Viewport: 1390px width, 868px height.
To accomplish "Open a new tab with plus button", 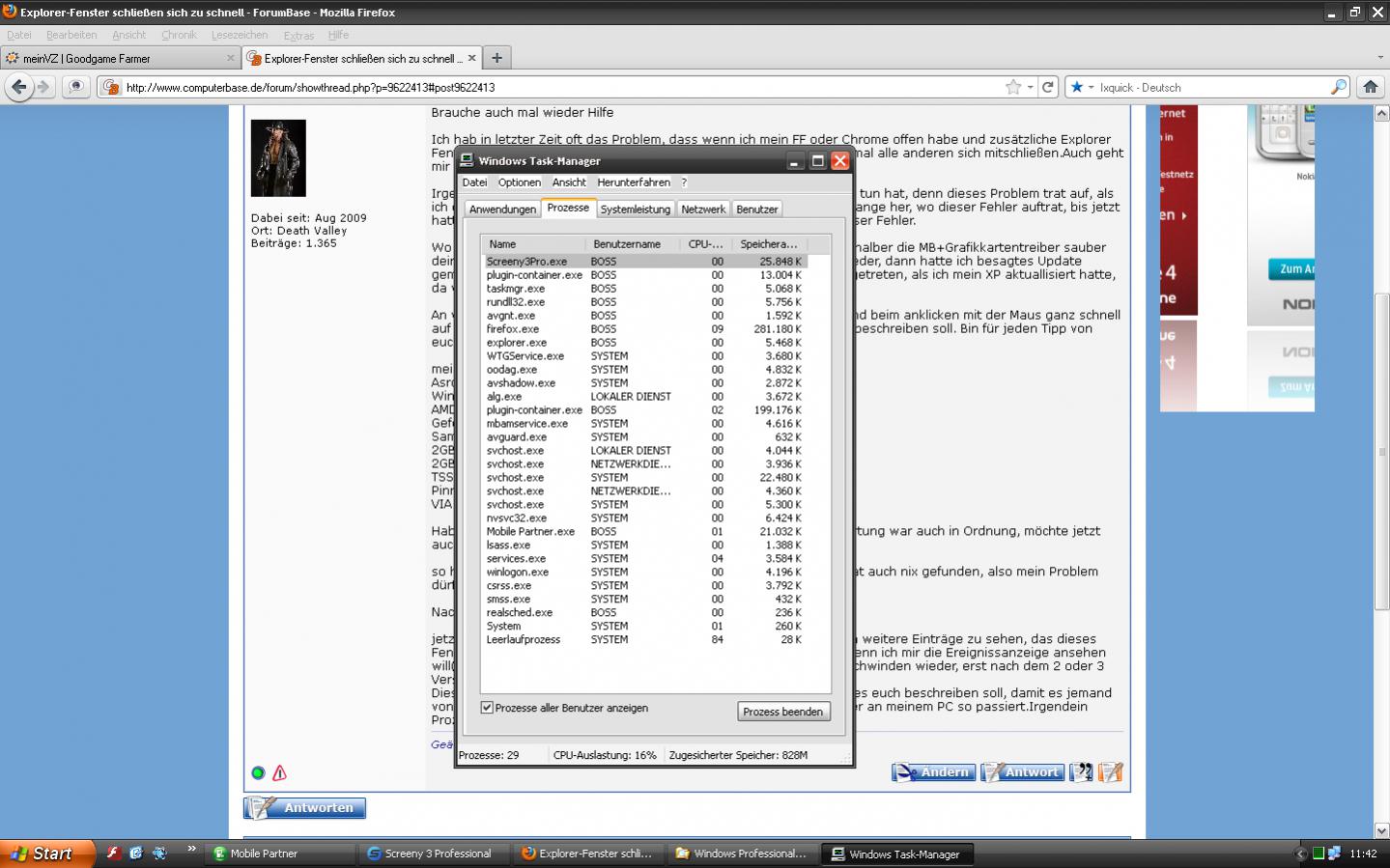I will point(496,58).
